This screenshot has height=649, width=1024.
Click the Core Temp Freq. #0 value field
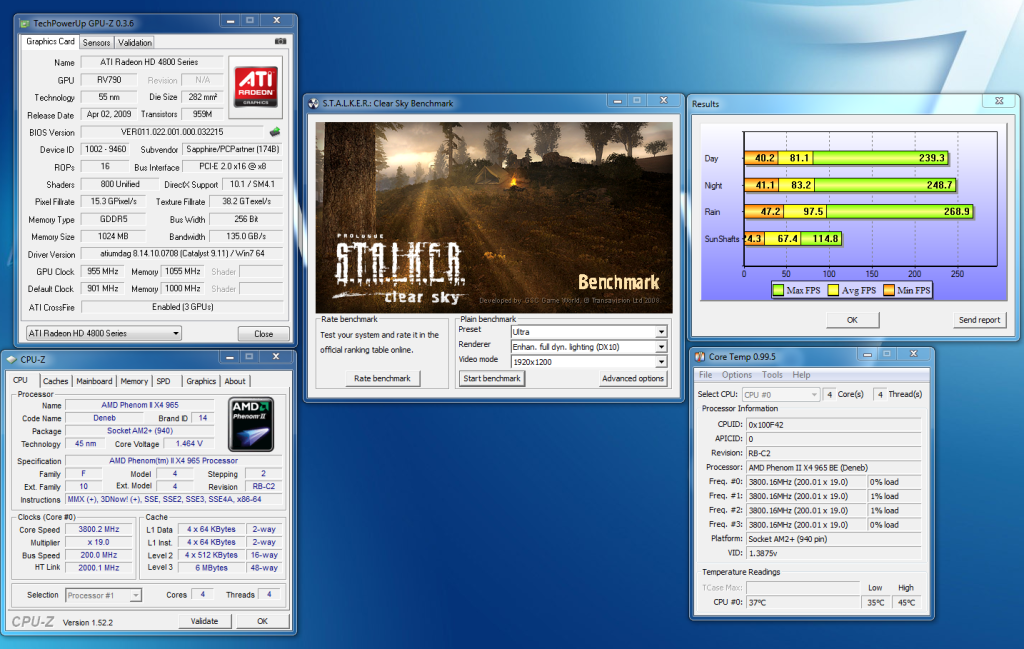pyautogui.click(x=806, y=482)
